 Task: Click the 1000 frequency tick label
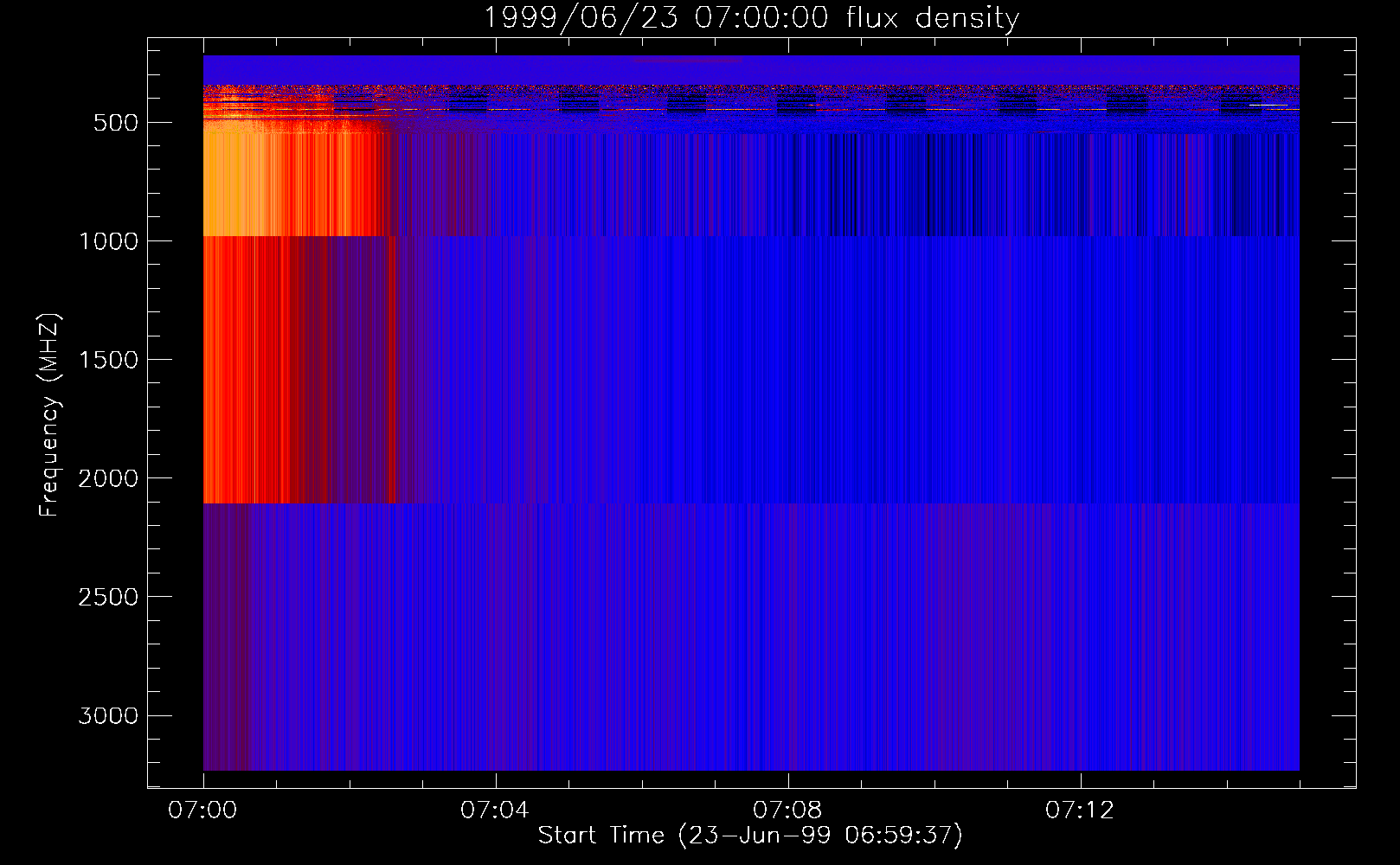coord(108,241)
